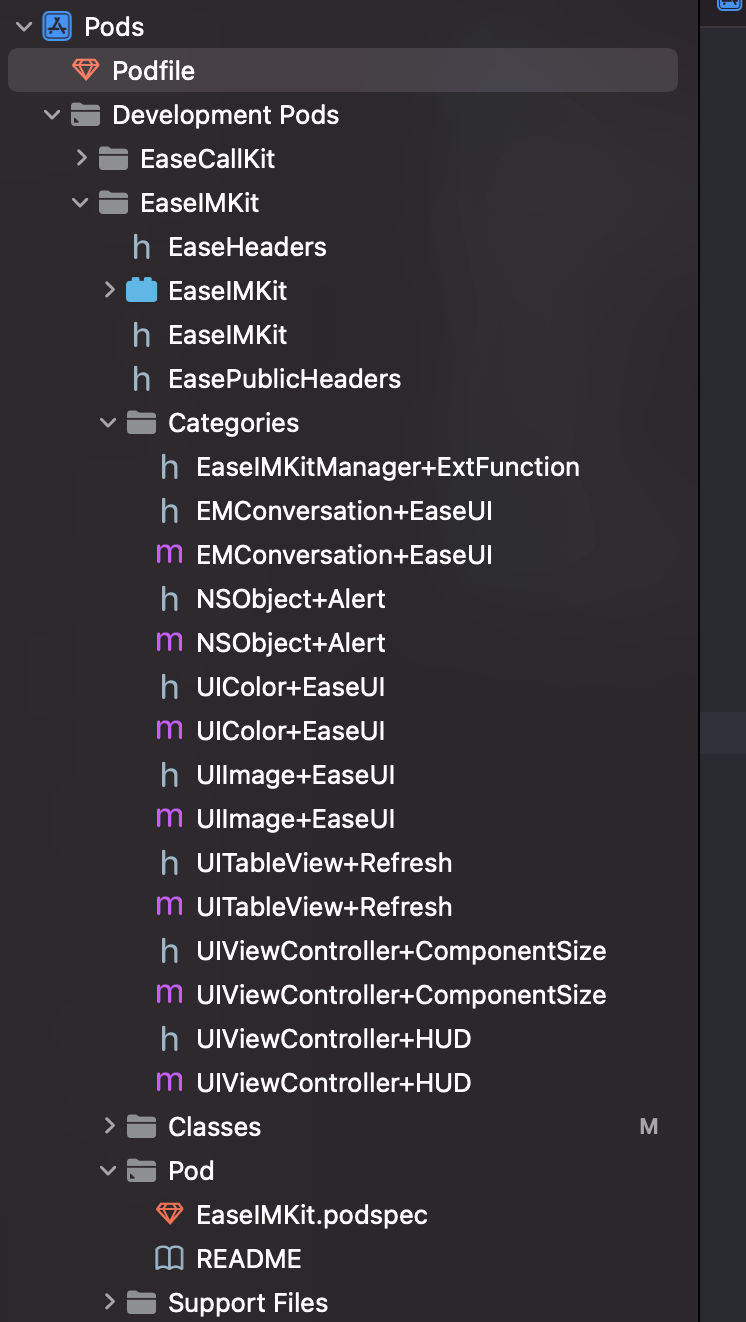Click the Development Pods folder icon
This screenshot has width=746, height=1322.
pos(86,115)
